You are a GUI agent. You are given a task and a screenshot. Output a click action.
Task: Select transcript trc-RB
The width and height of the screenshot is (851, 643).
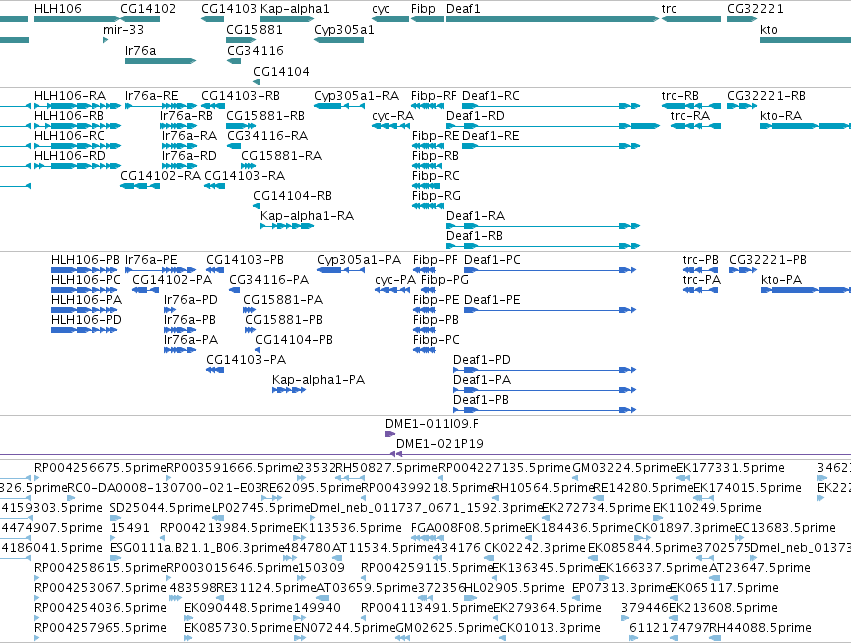pos(691,106)
